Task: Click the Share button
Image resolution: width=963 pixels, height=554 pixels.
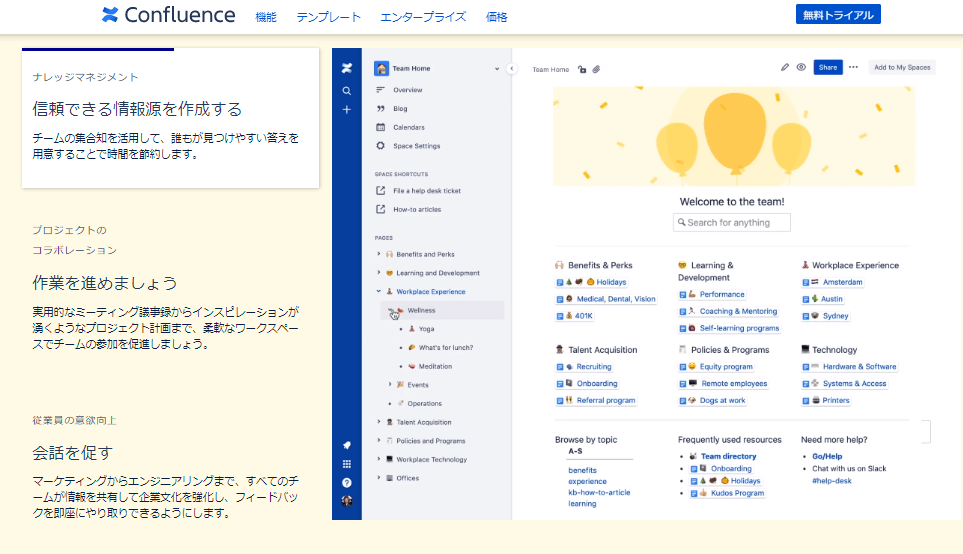Action: click(x=827, y=68)
